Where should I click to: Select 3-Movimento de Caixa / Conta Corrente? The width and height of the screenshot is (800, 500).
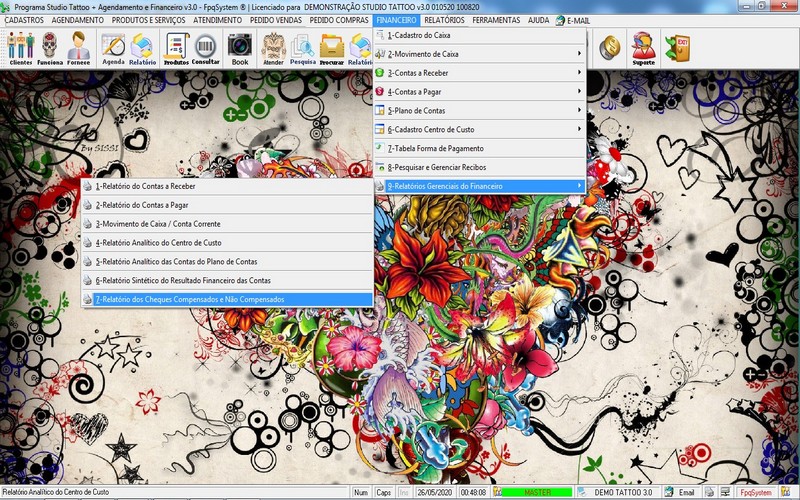click(228, 224)
